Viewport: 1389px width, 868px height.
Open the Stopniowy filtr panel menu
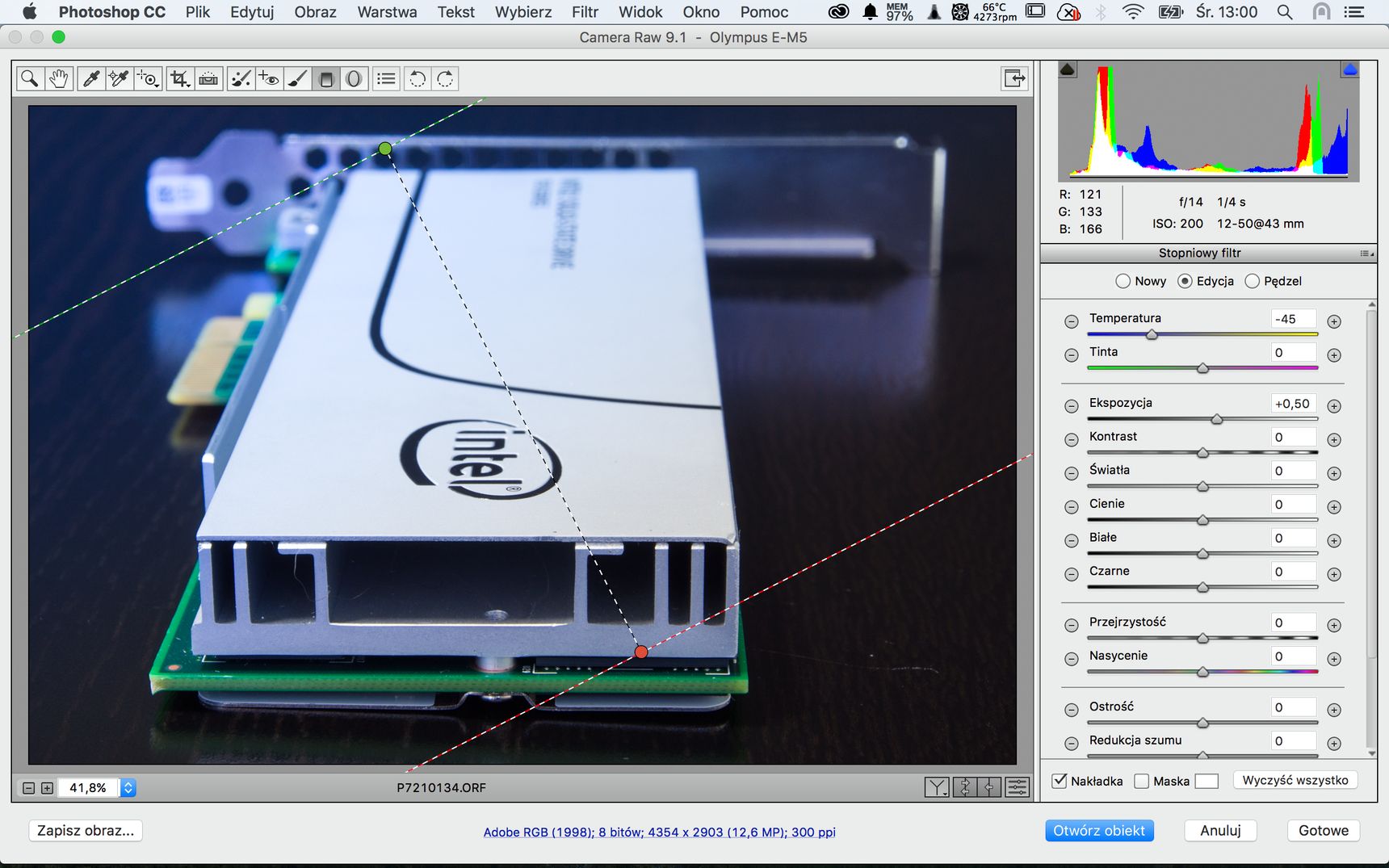[1366, 254]
